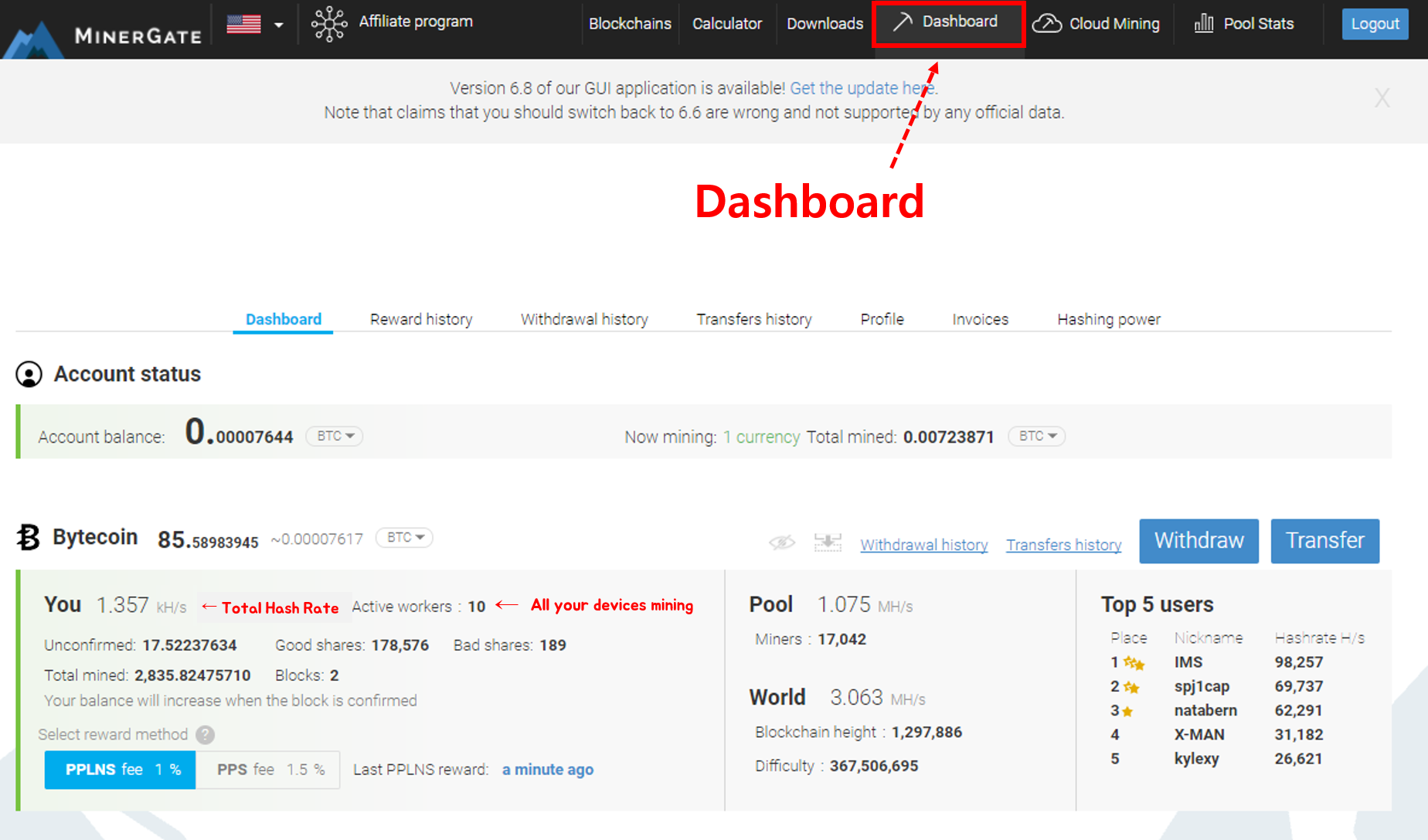The image size is (1428, 840).
Task: Select PPS fee 1.5% reward method
Action: click(x=267, y=770)
